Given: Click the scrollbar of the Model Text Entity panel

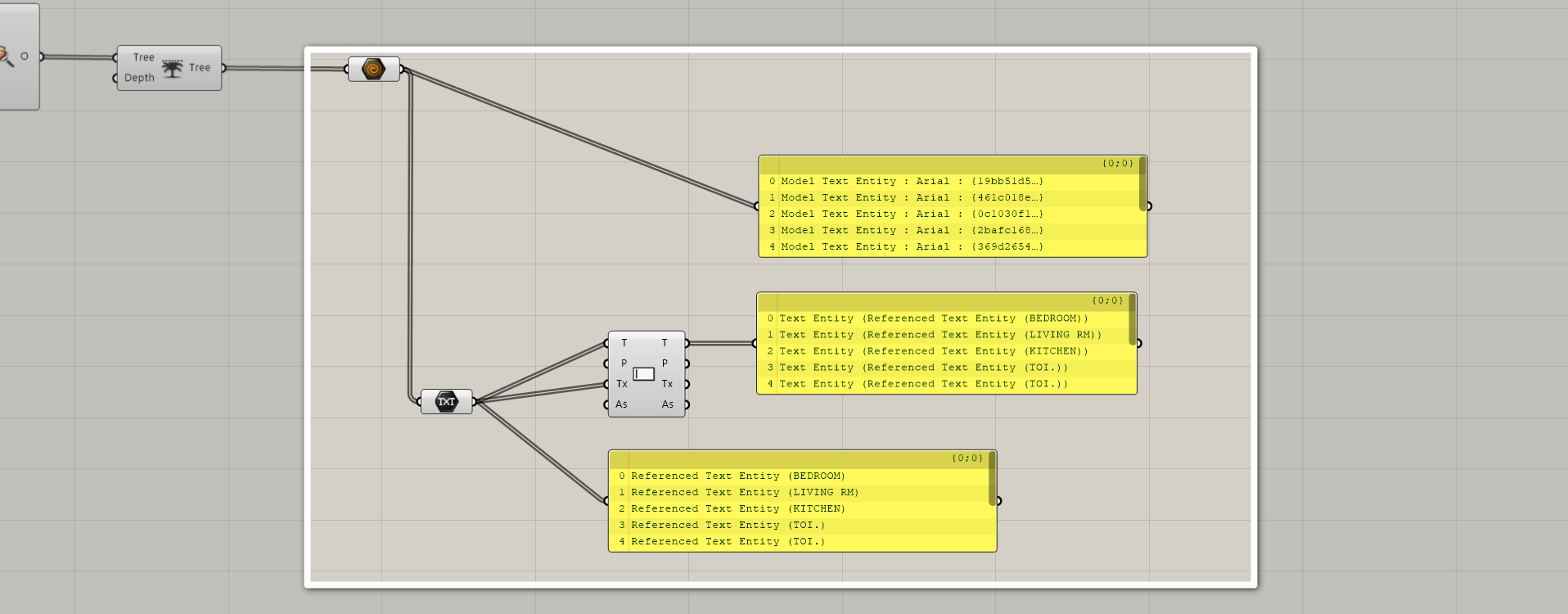Looking at the screenshot, I should point(1142,184).
